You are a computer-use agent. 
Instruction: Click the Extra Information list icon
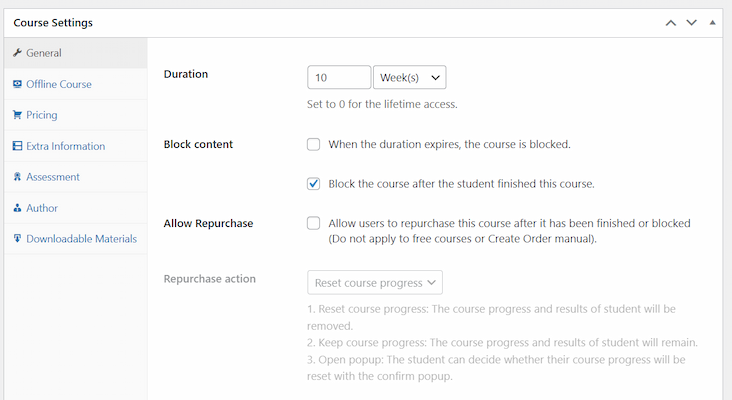[18, 146]
